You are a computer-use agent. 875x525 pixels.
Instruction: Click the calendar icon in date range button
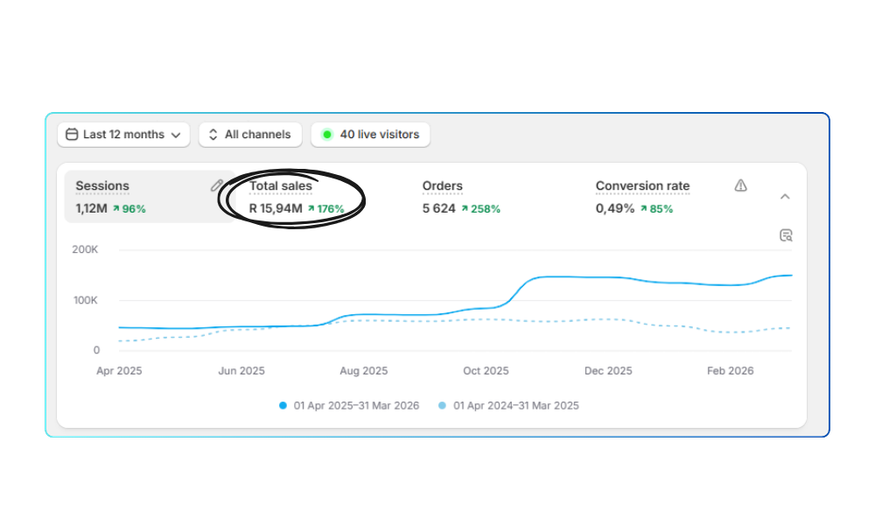pyautogui.click(x=72, y=134)
